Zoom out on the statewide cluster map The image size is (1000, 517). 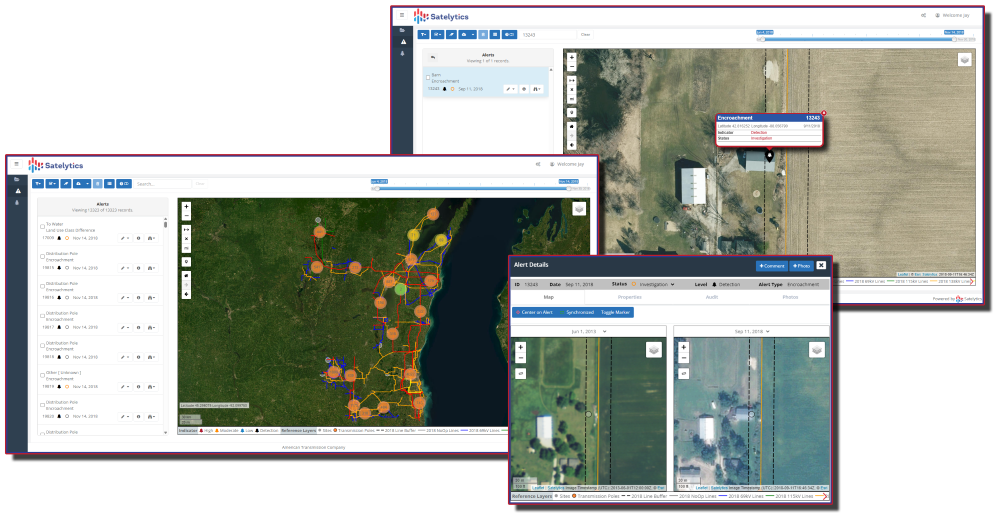(x=186, y=215)
